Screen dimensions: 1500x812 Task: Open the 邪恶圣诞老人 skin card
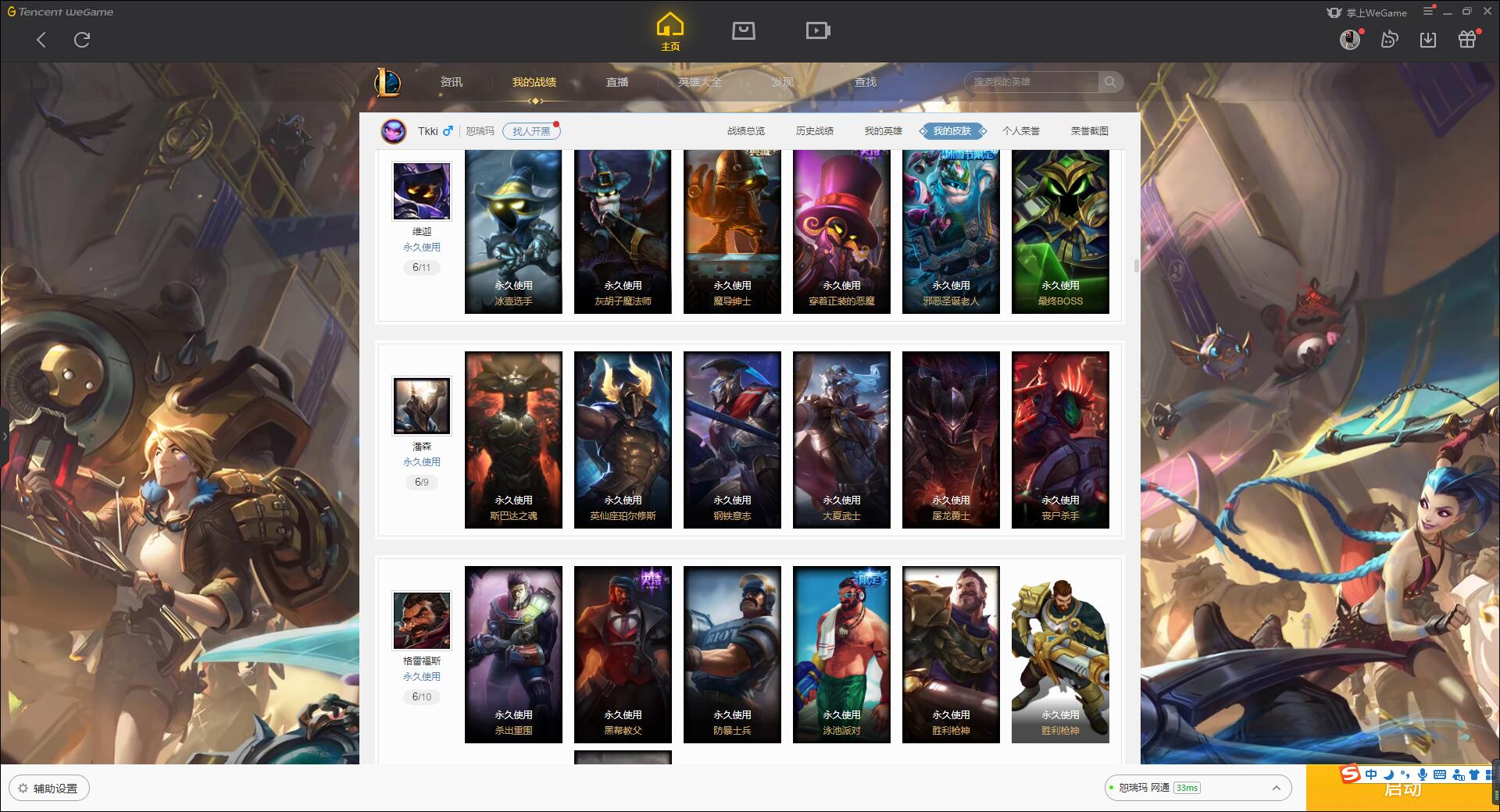(951, 232)
